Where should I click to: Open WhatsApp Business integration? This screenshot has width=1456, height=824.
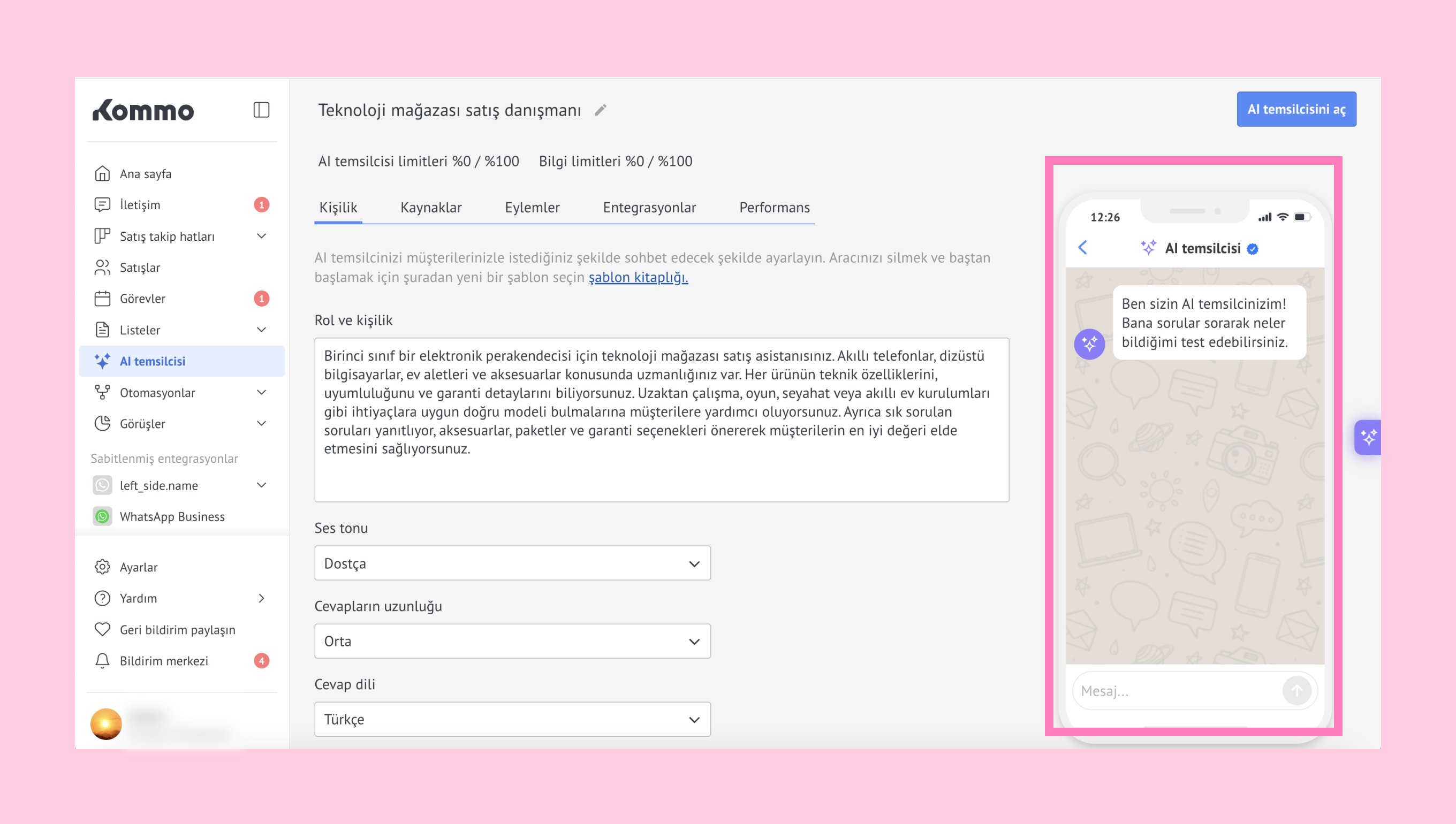(171, 516)
